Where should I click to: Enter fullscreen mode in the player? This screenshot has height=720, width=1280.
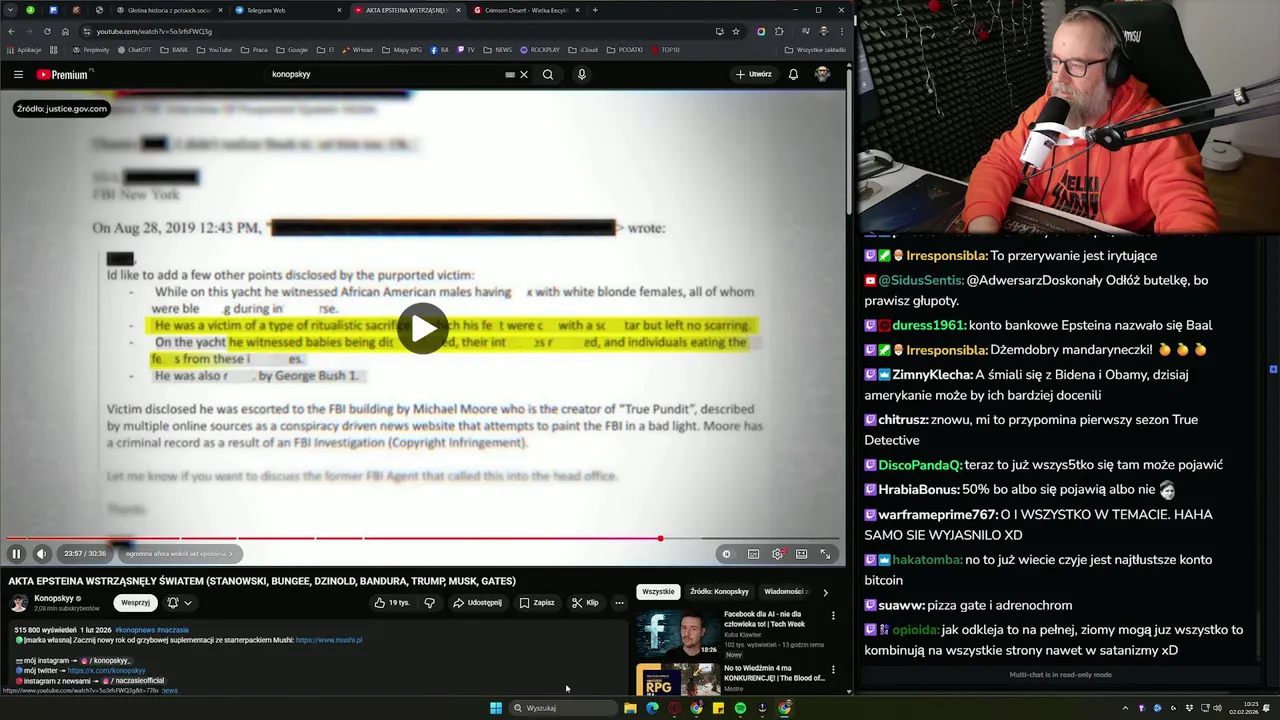tap(825, 553)
